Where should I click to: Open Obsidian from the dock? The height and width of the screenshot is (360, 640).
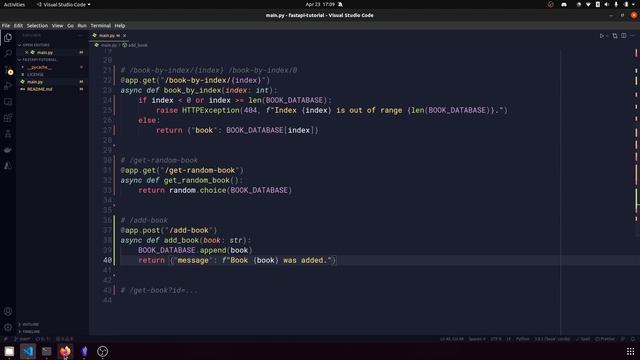click(84, 351)
